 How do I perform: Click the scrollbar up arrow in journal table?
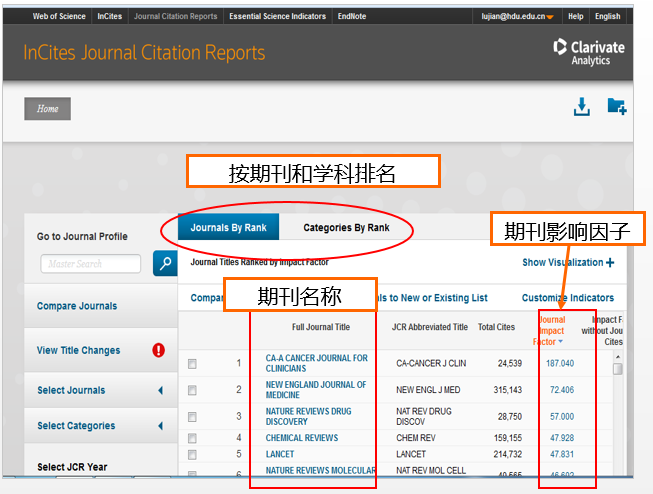(618, 357)
